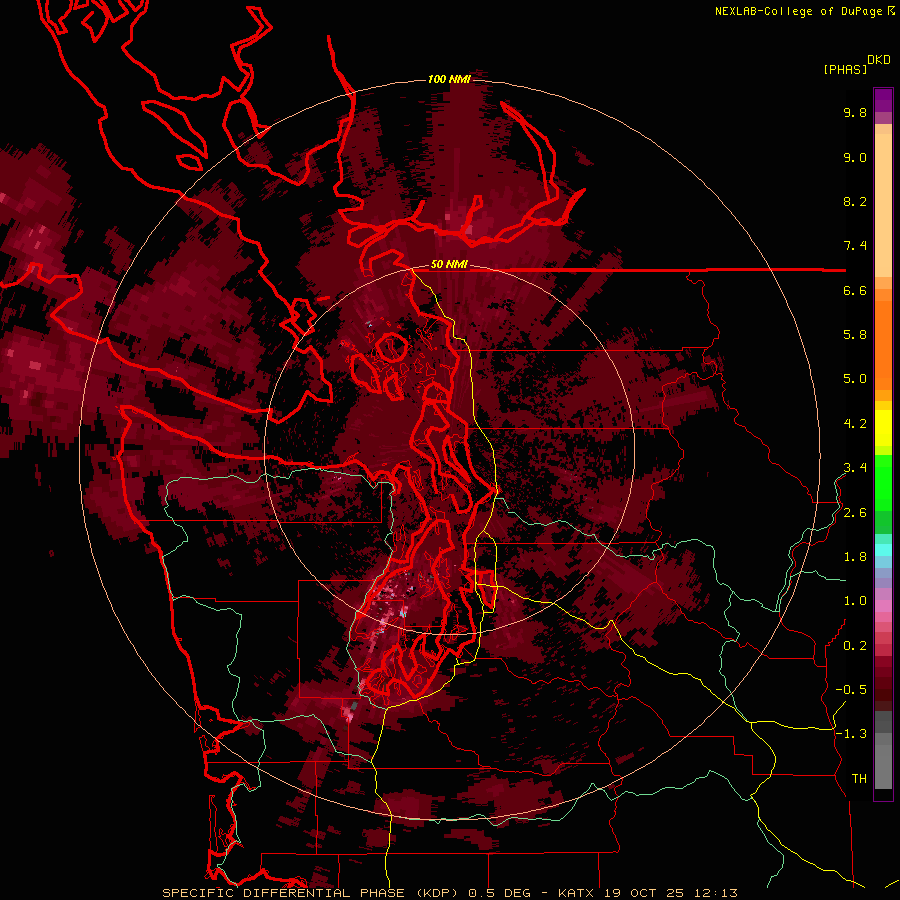Click the 8.2 value on the color scale
The height and width of the screenshot is (900, 900).
click(855, 202)
